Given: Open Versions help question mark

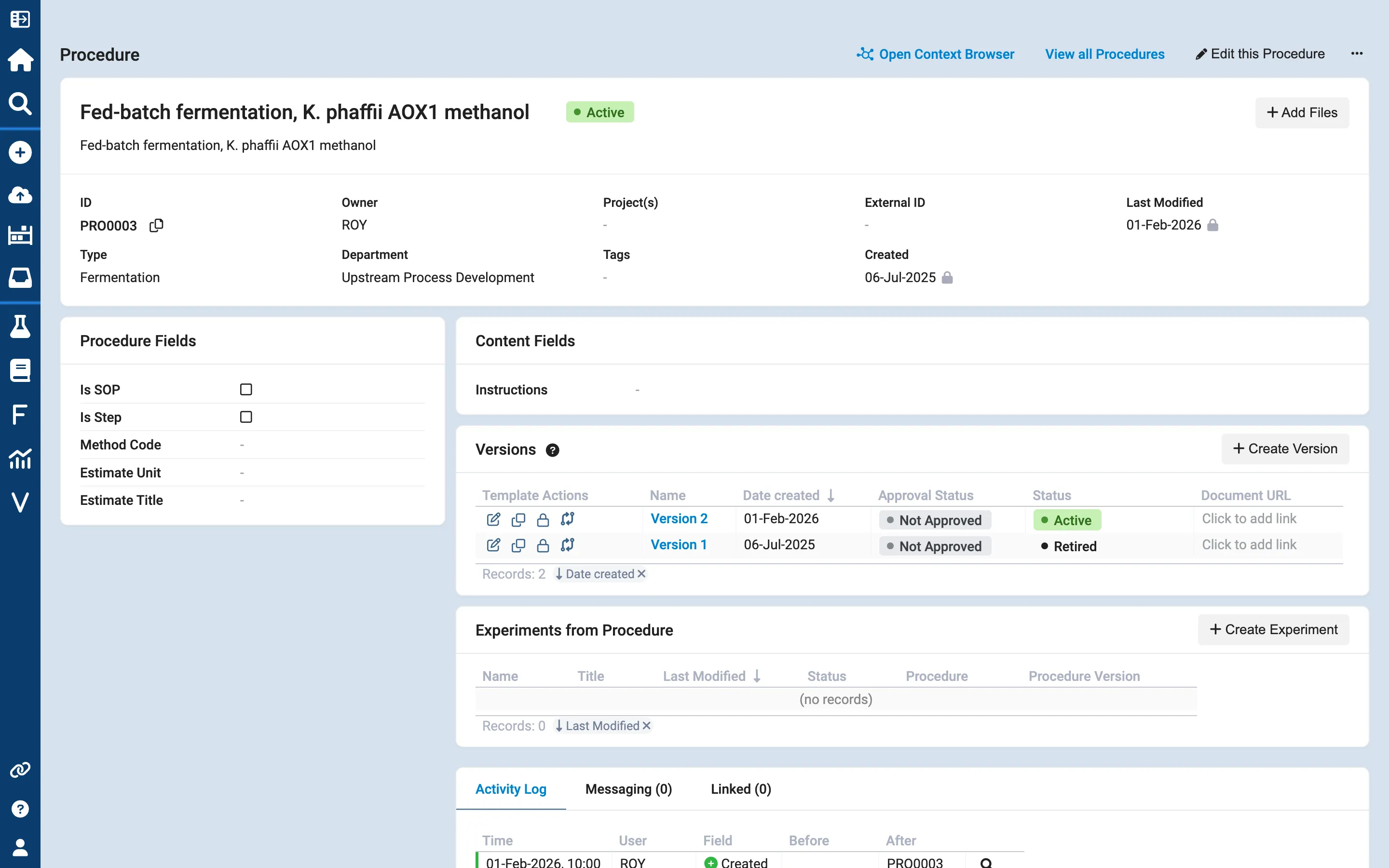Looking at the screenshot, I should [552, 450].
